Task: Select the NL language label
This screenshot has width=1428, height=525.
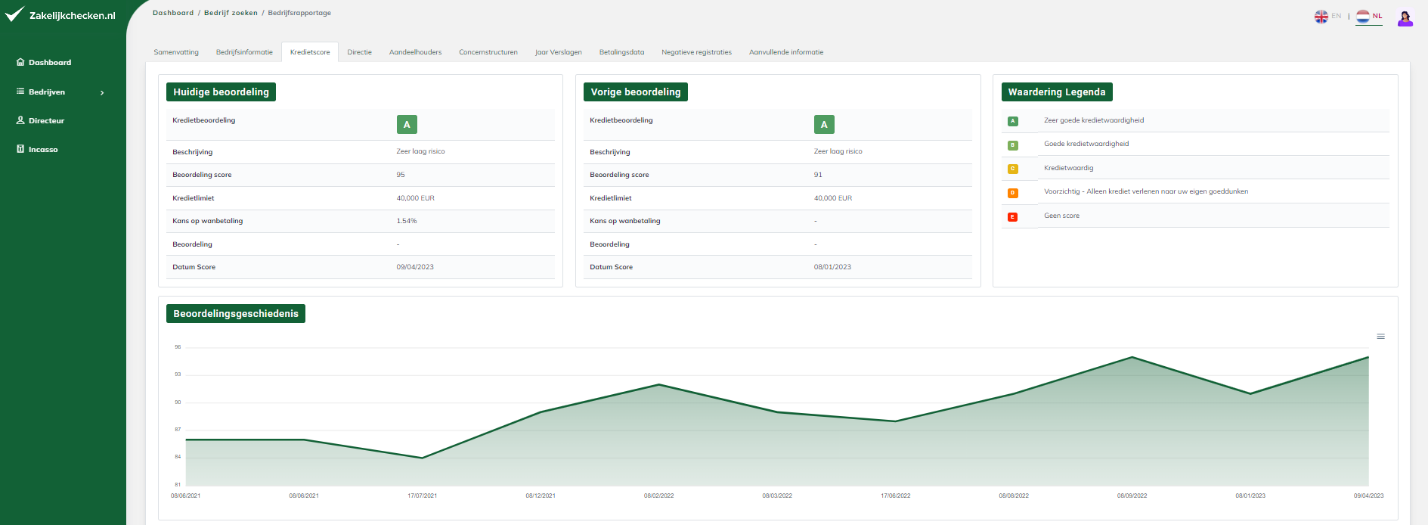Action: [1377, 16]
